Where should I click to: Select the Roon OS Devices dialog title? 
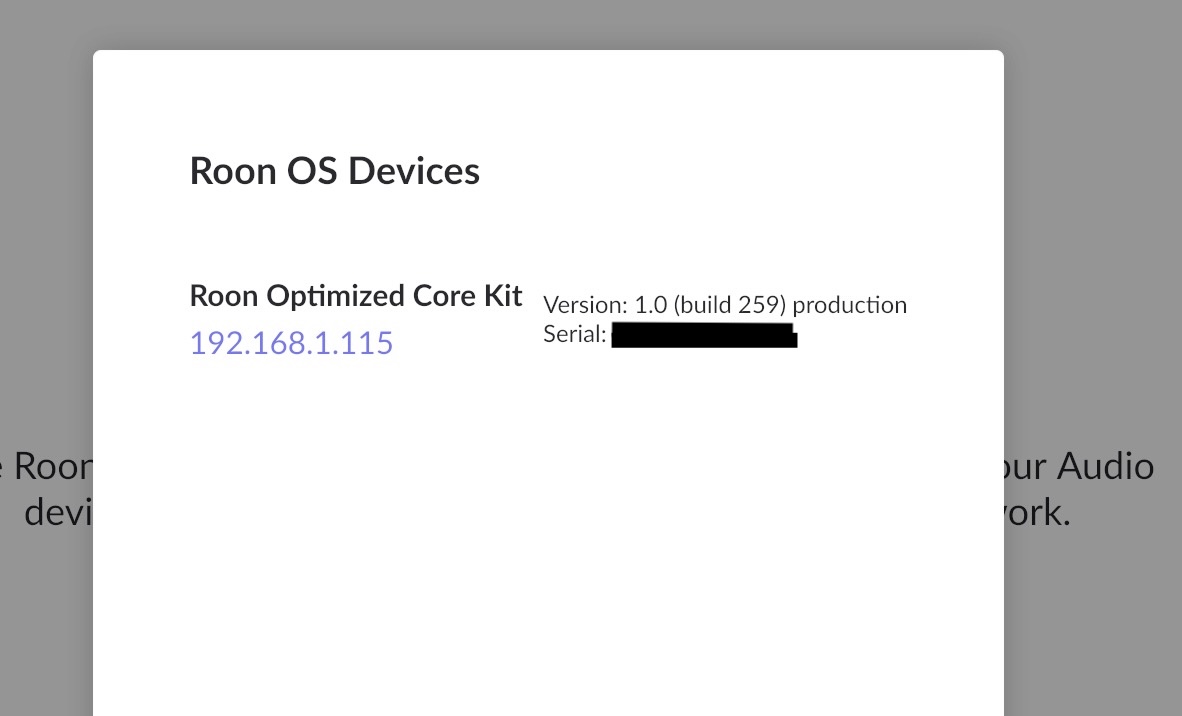point(335,170)
